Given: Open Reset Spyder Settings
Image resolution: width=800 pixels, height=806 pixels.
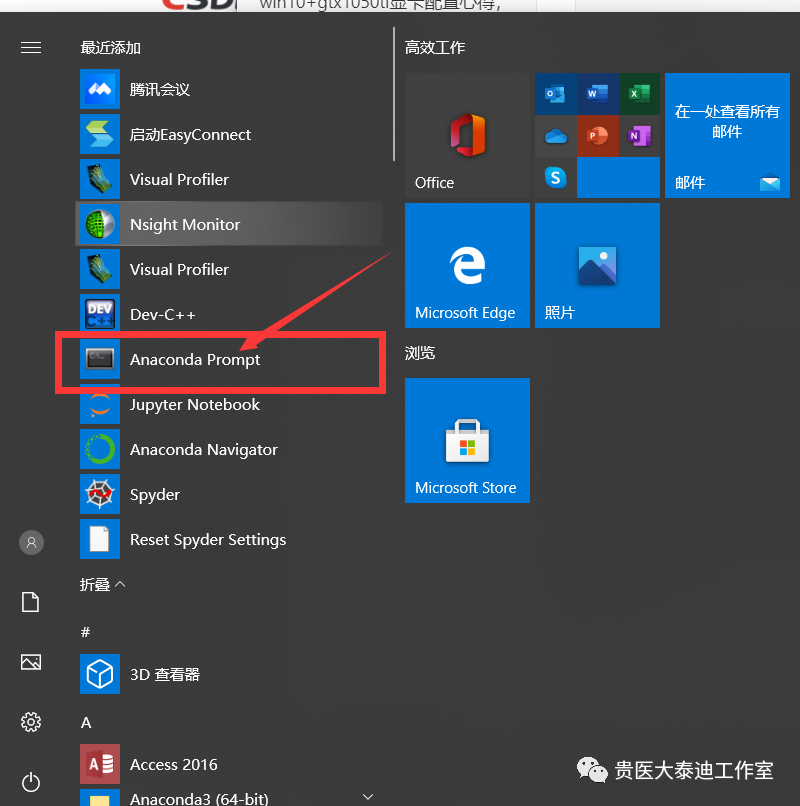Looking at the screenshot, I should (230, 539).
